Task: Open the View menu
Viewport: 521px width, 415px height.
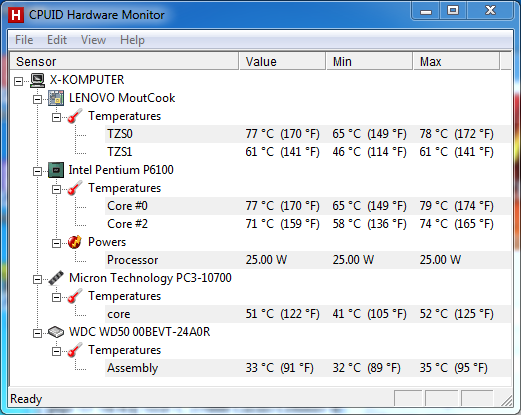Action: pyautogui.click(x=93, y=40)
